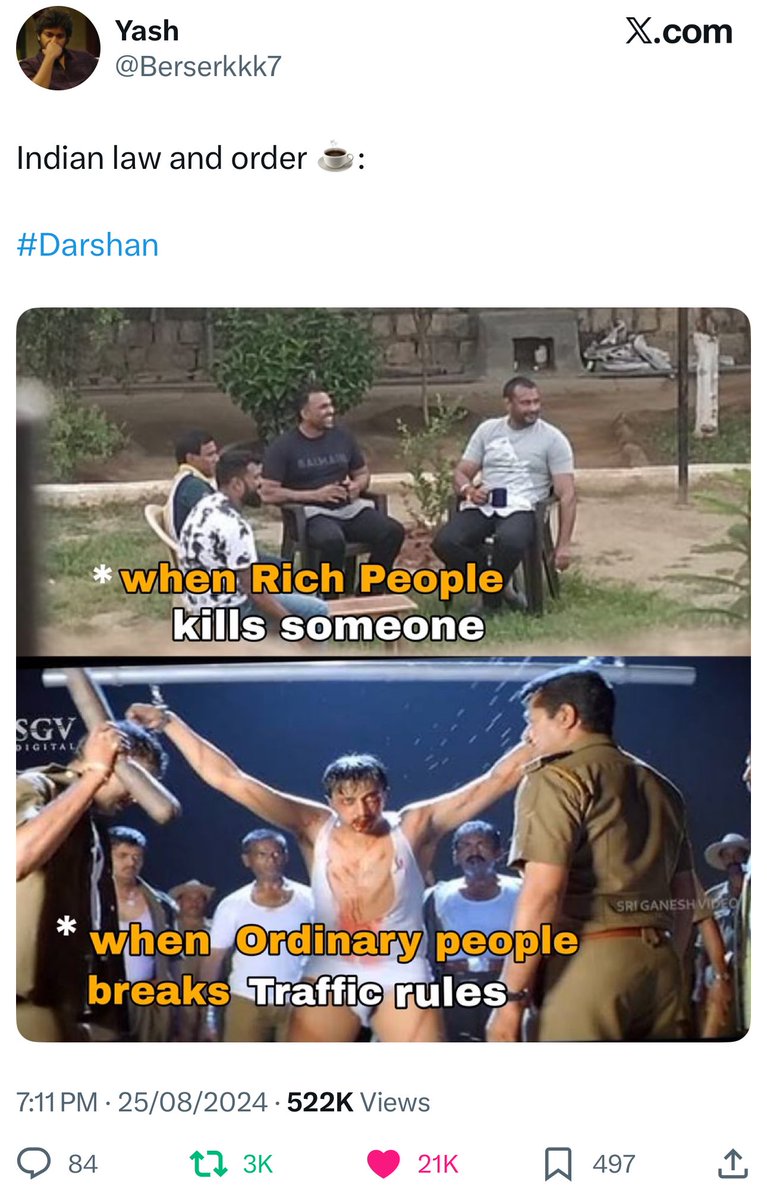Show the 21K likes count
Image resolution: width=767 pixels, height=1200 pixels.
click(438, 1164)
